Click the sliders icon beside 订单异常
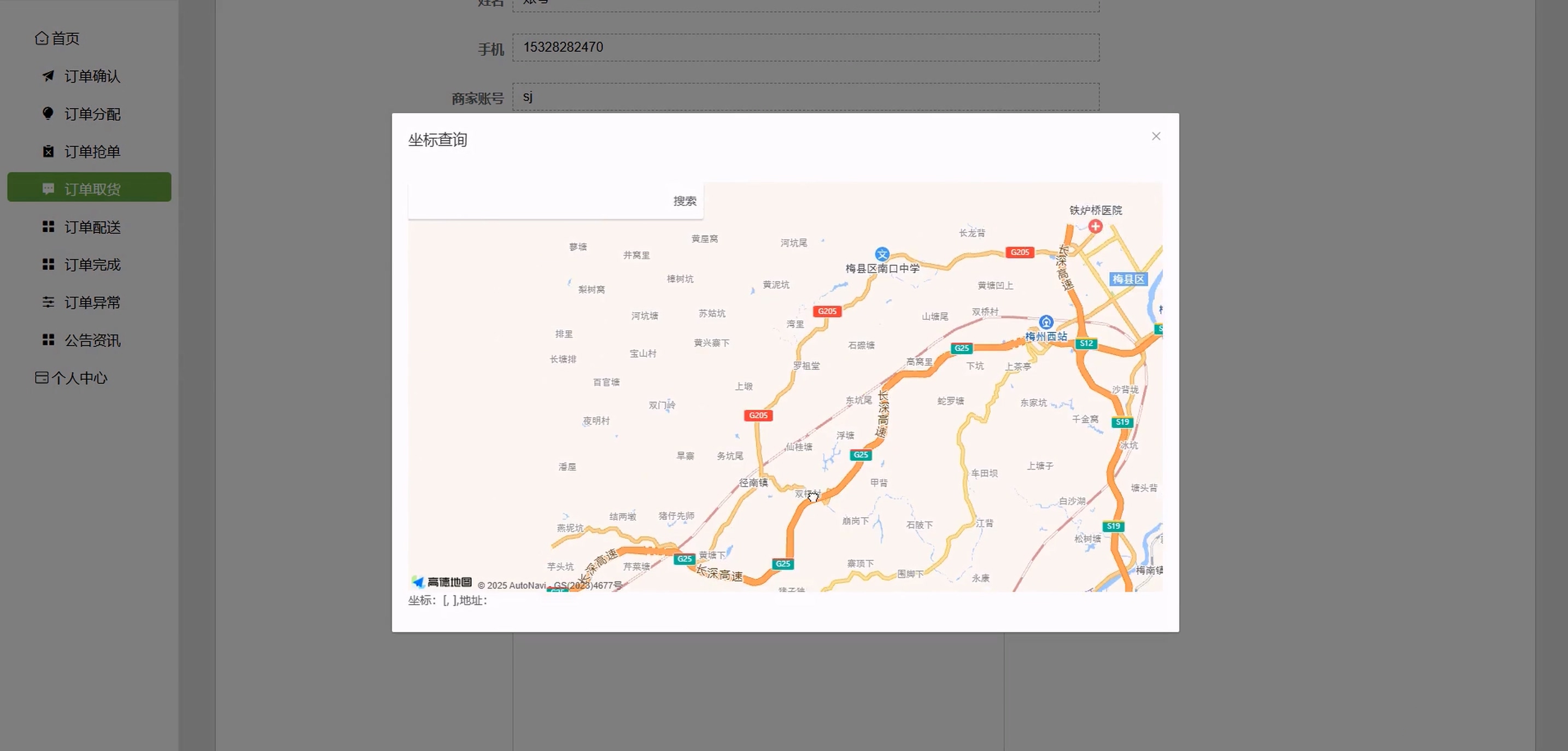The width and height of the screenshot is (1568, 751). click(x=48, y=302)
